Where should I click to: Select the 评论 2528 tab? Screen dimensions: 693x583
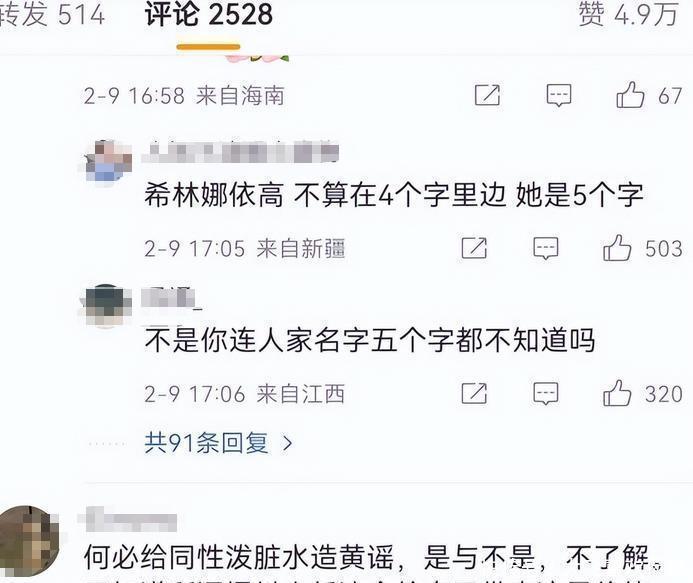(209, 14)
